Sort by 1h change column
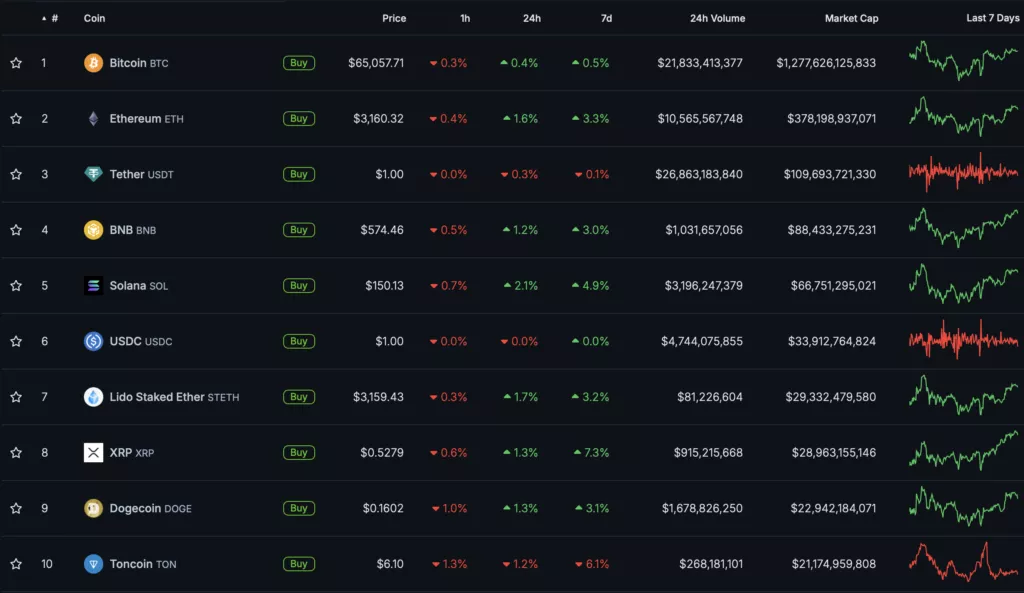 pyautogui.click(x=465, y=18)
